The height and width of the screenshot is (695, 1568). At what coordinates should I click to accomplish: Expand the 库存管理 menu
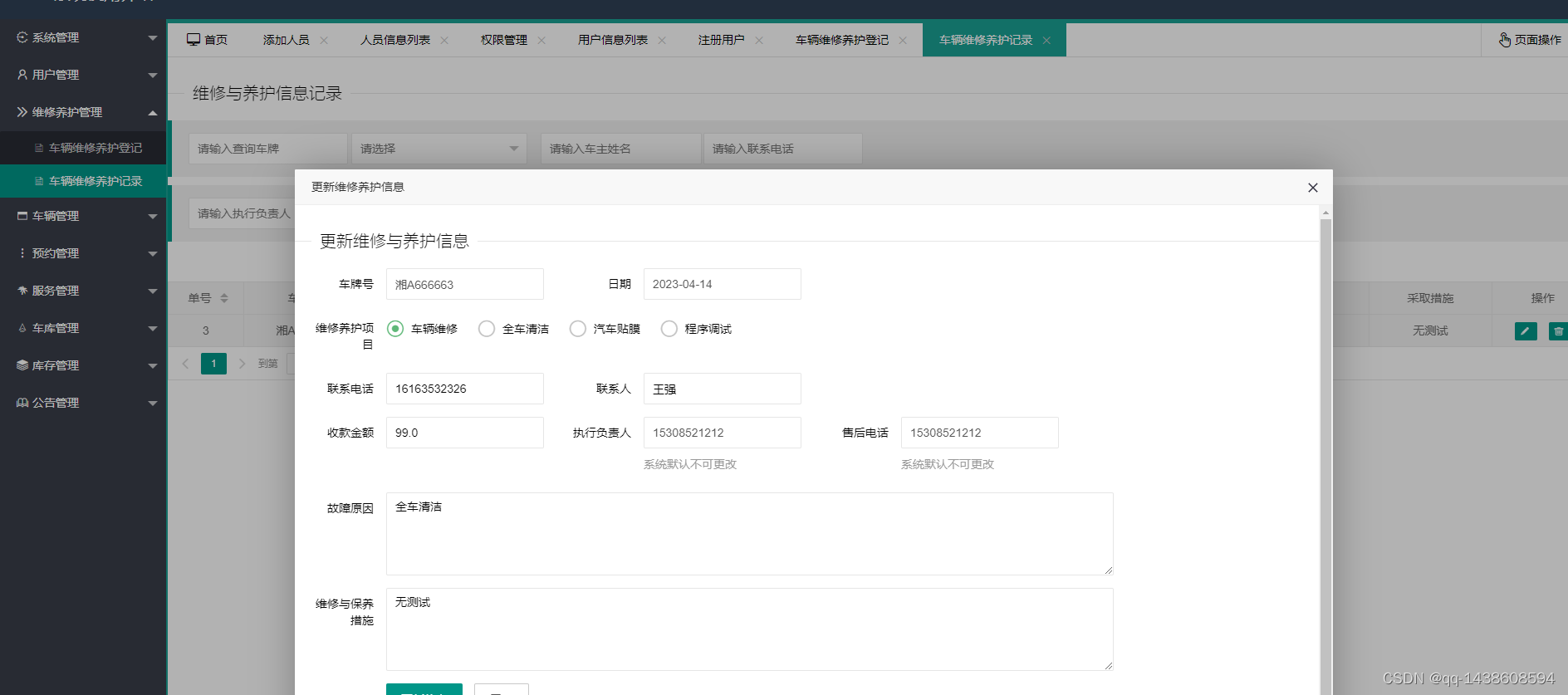click(153, 366)
